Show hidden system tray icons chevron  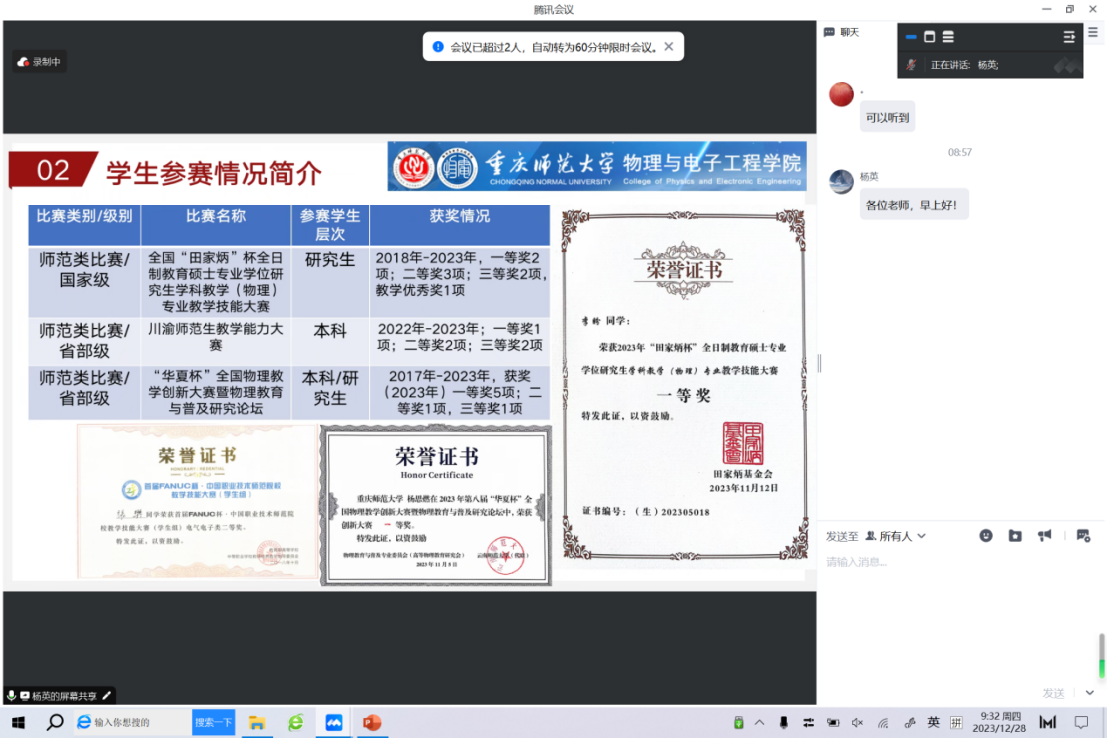click(760, 722)
